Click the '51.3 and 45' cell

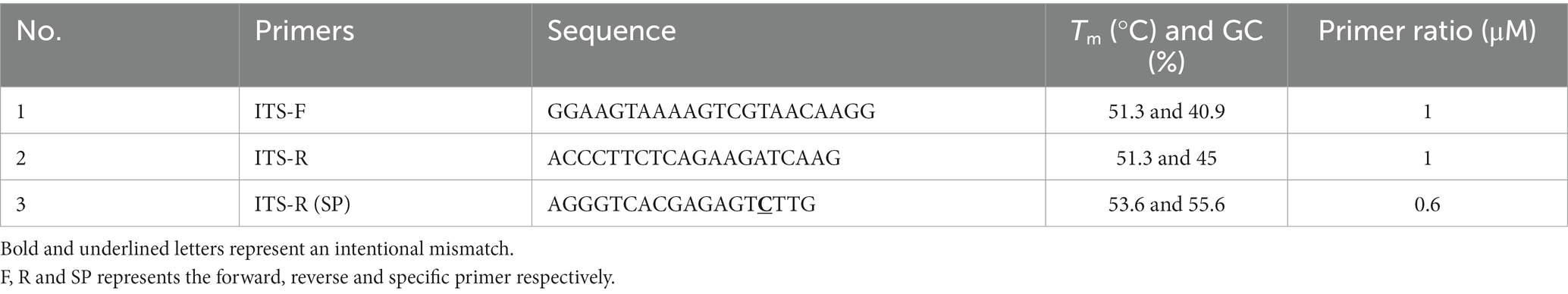click(1166, 158)
